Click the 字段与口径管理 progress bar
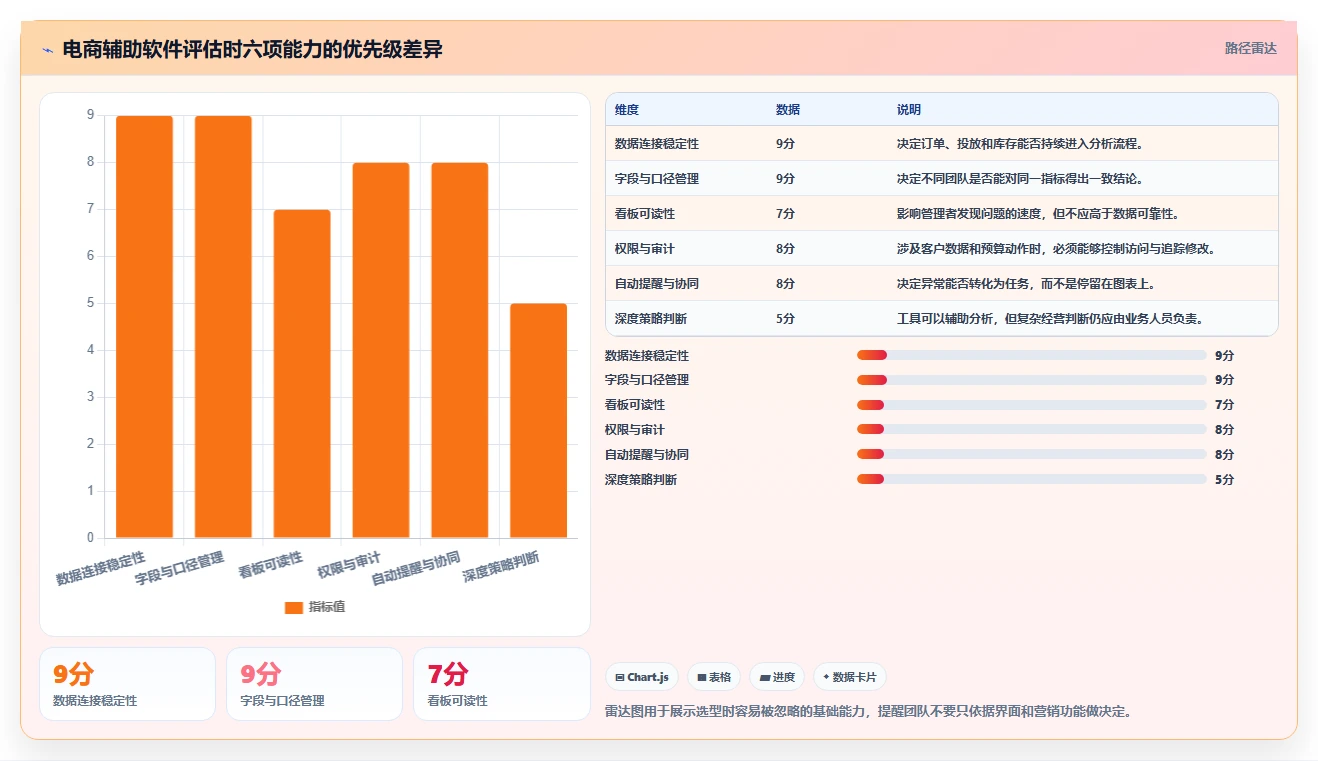Image resolution: width=1318 pixels, height=761 pixels. pos(1032,380)
